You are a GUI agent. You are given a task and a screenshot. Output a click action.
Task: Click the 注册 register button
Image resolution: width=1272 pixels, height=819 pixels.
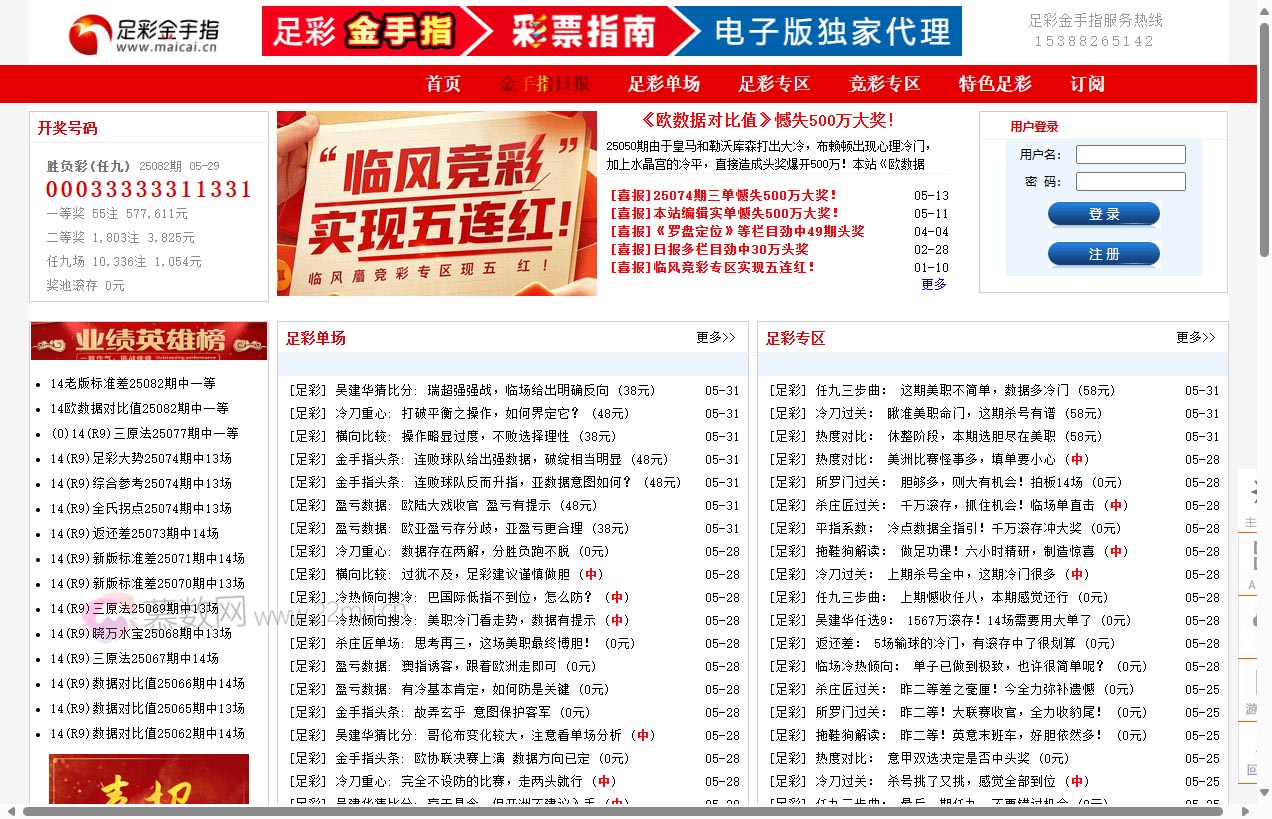click(x=1103, y=253)
